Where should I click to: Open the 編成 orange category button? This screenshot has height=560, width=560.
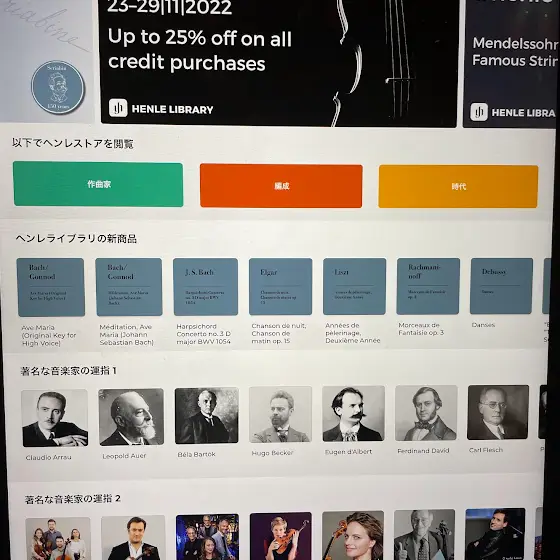[281, 186]
